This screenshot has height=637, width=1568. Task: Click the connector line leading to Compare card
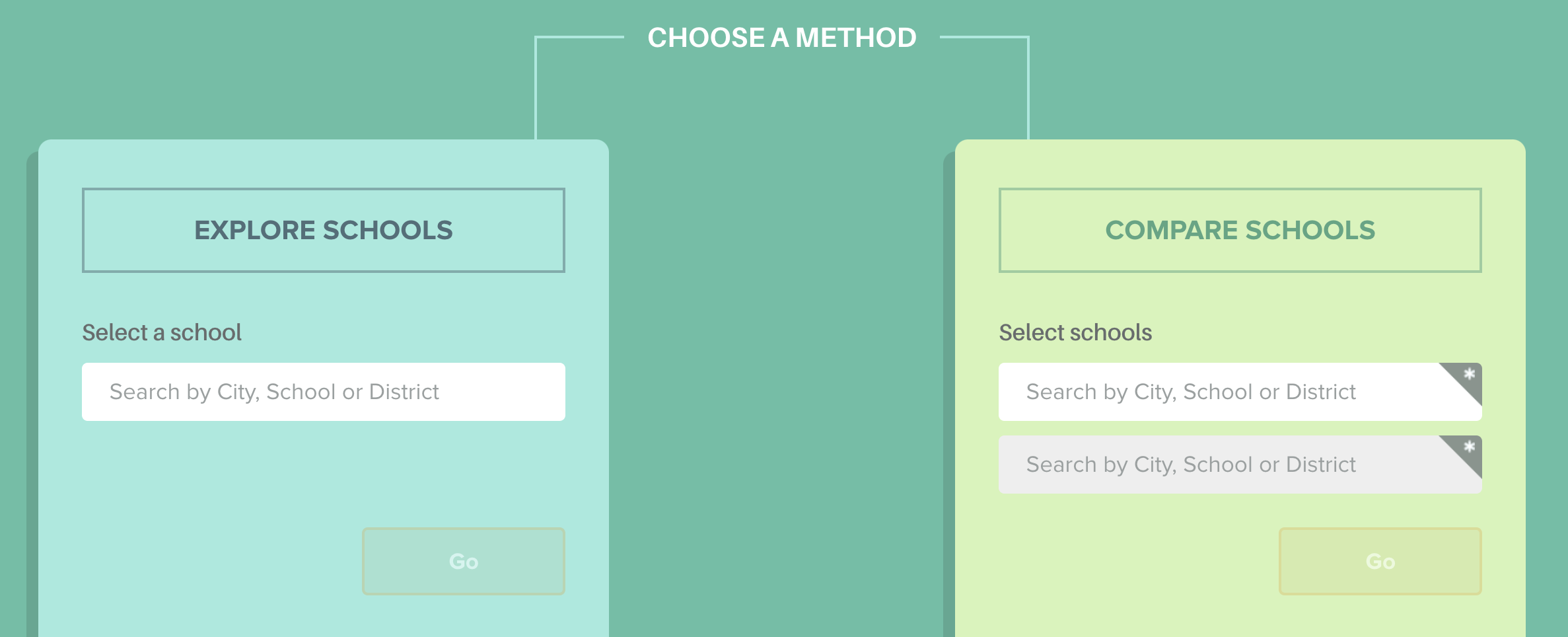(x=1028, y=86)
